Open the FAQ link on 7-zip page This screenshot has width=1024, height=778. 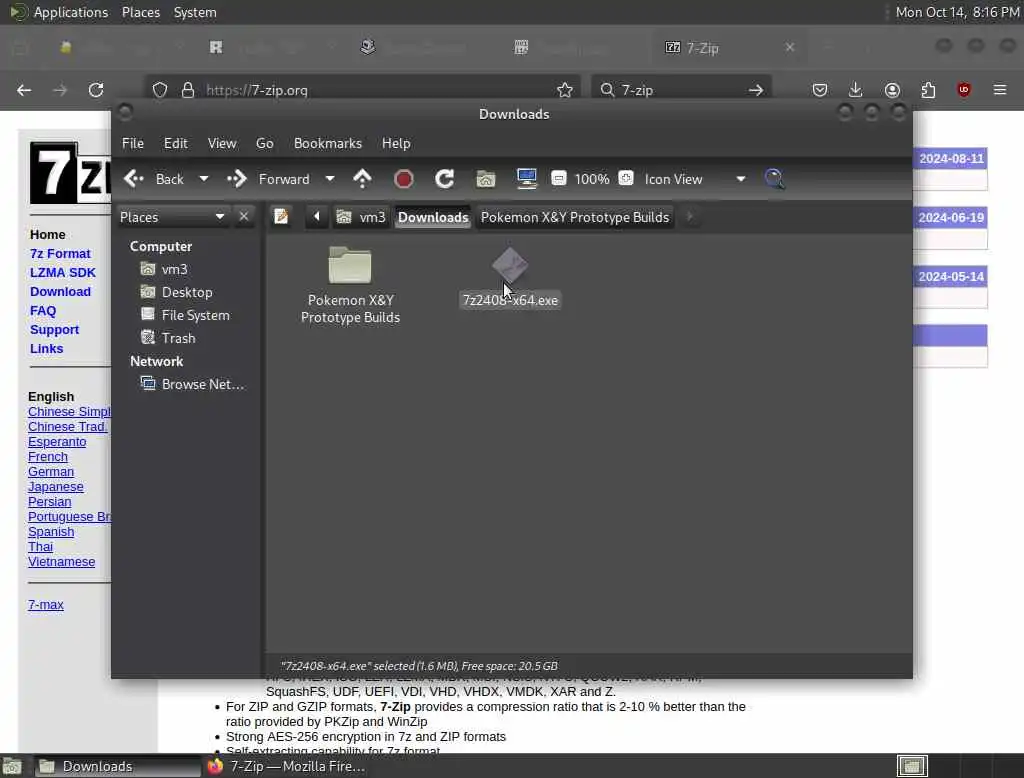43,310
